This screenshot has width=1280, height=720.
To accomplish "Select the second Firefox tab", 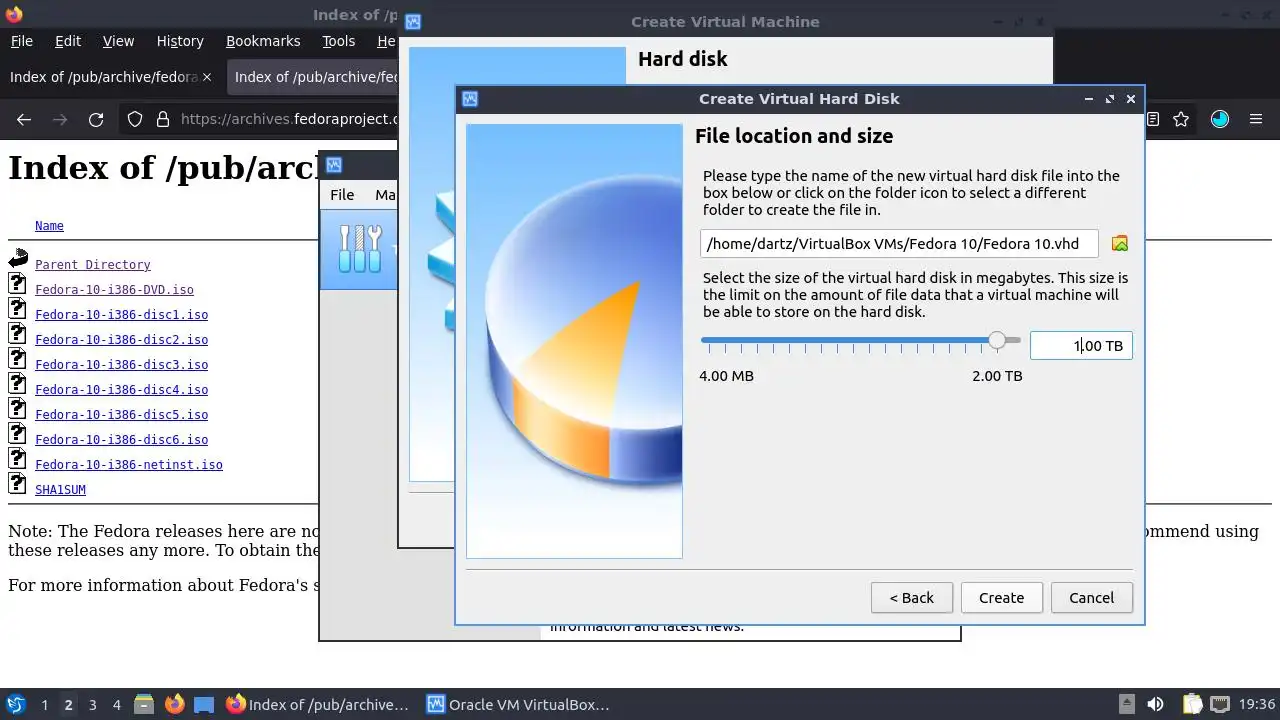I will (x=313, y=77).
